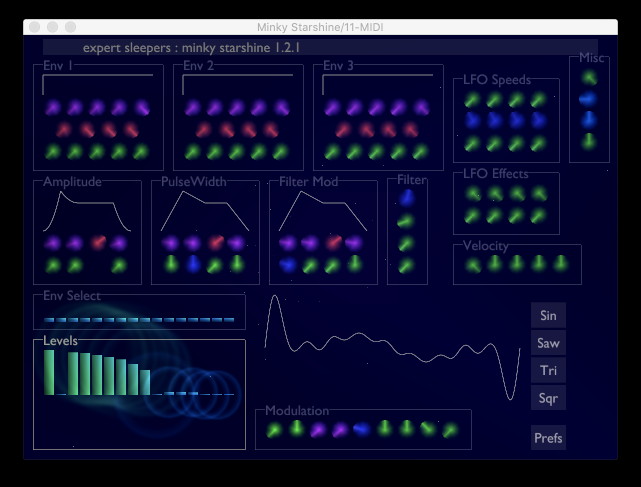Open the Prefs panel
This screenshot has height=487, width=641.
(548, 437)
